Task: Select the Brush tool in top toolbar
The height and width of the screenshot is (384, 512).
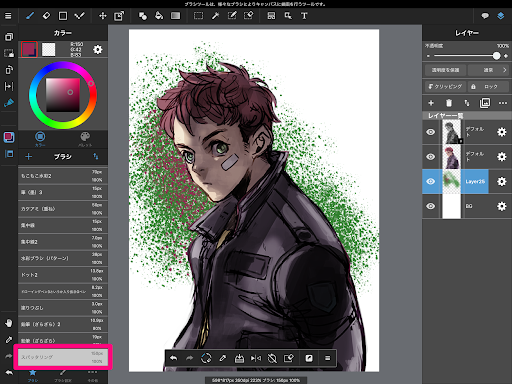Action: pyautogui.click(x=30, y=16)
